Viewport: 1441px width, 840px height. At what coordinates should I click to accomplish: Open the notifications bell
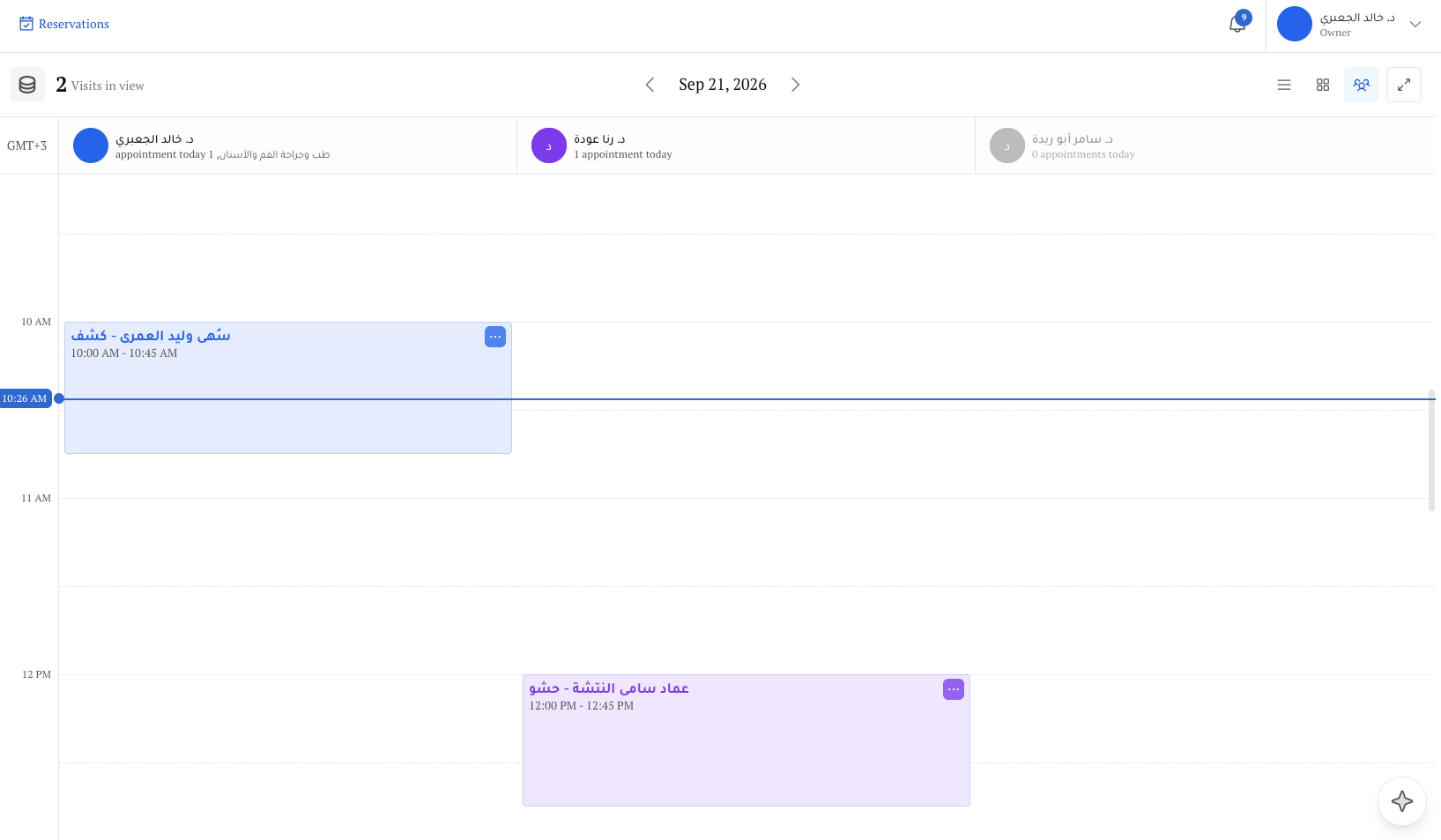tap(1237, 24)
